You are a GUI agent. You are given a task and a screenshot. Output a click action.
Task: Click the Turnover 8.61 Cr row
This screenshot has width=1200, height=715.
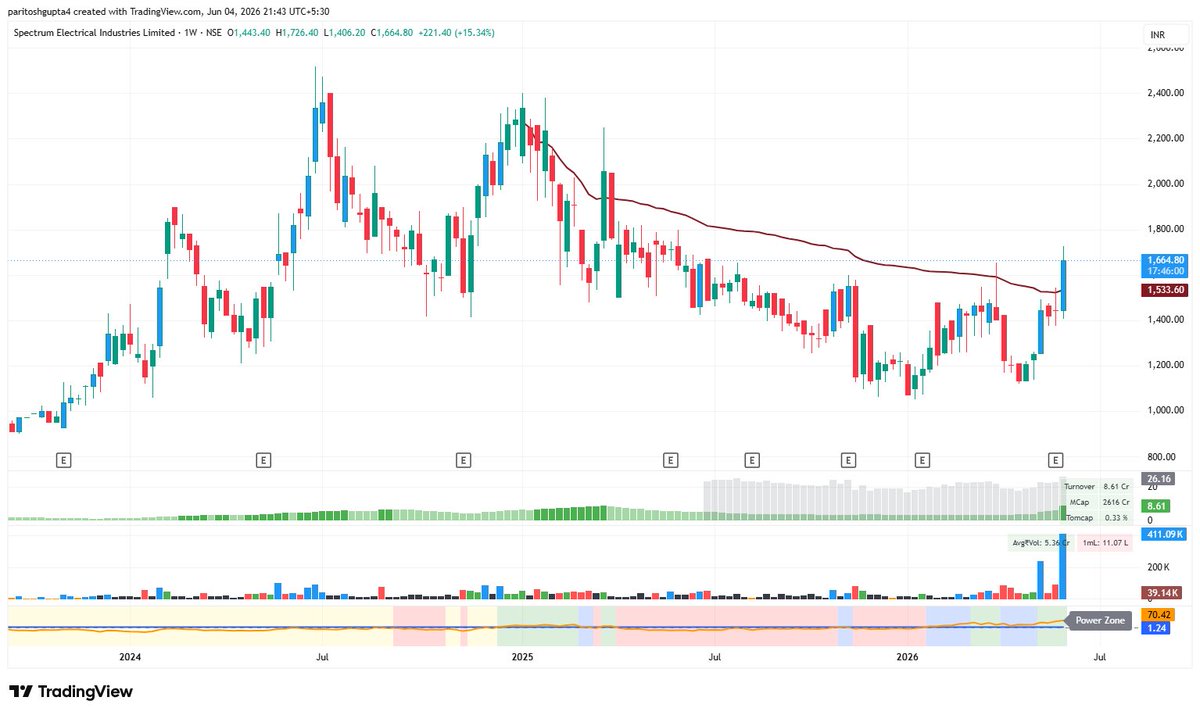pos(1097,486)
